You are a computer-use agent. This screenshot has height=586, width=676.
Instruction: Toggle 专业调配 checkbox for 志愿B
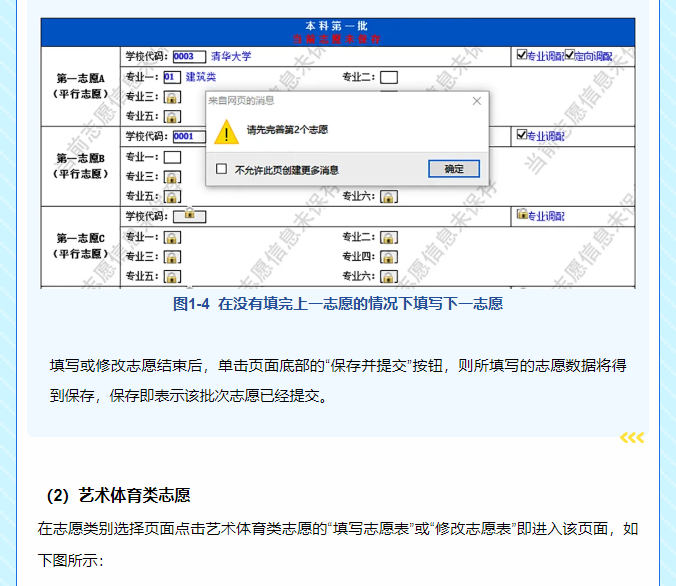(x=521, y=134)
